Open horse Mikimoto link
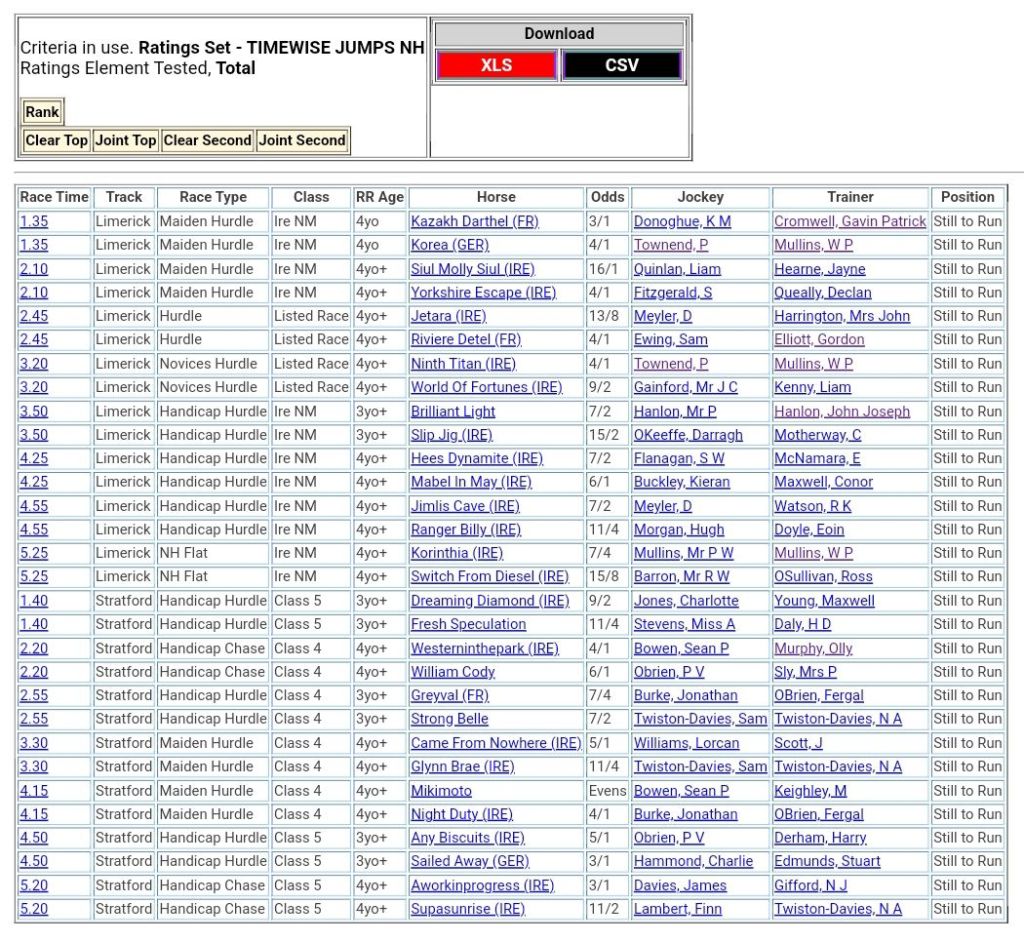This screenshot has height=942, width=1024. click(x=441, y=791)
